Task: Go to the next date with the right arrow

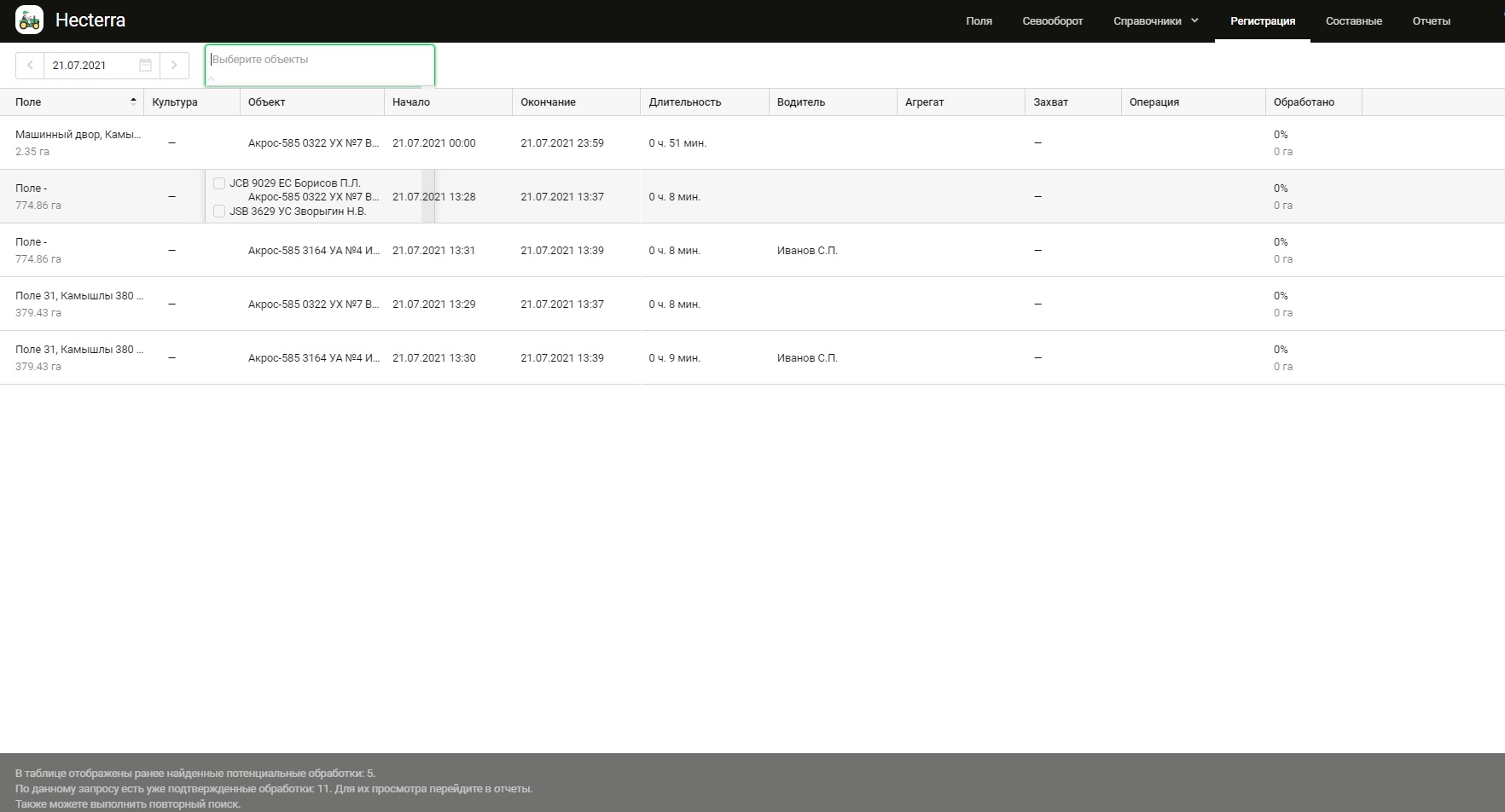Action: tap(174, 65)
